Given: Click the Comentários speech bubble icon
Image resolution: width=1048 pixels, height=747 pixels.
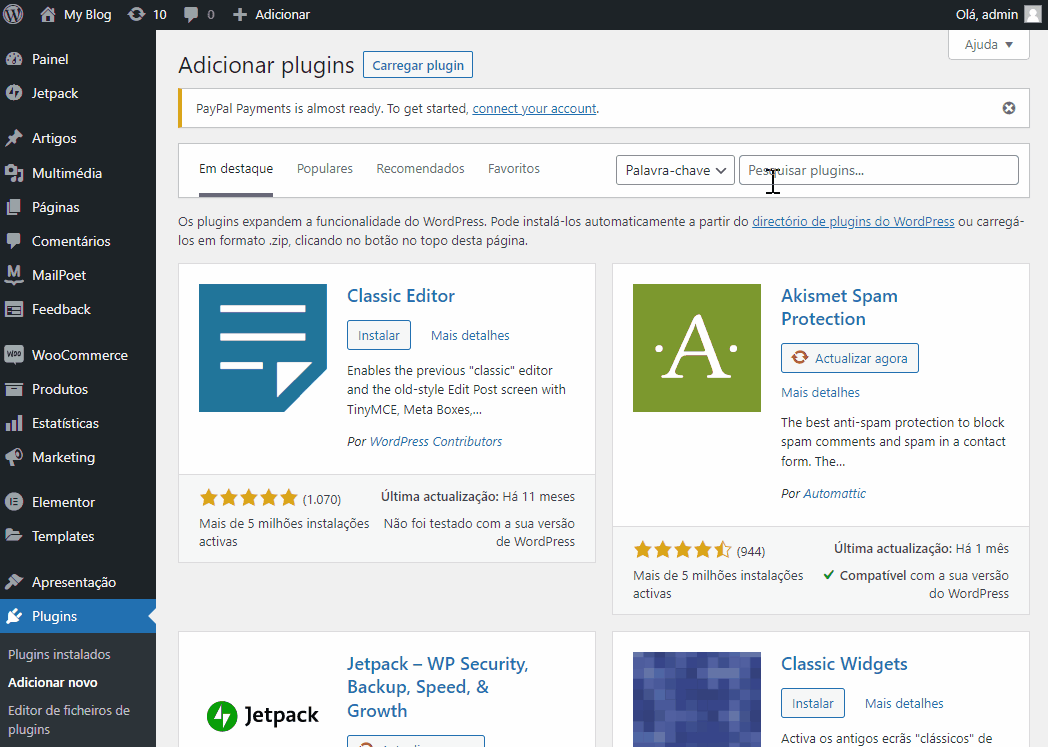Looking at the screenshot, I should 14,241.
